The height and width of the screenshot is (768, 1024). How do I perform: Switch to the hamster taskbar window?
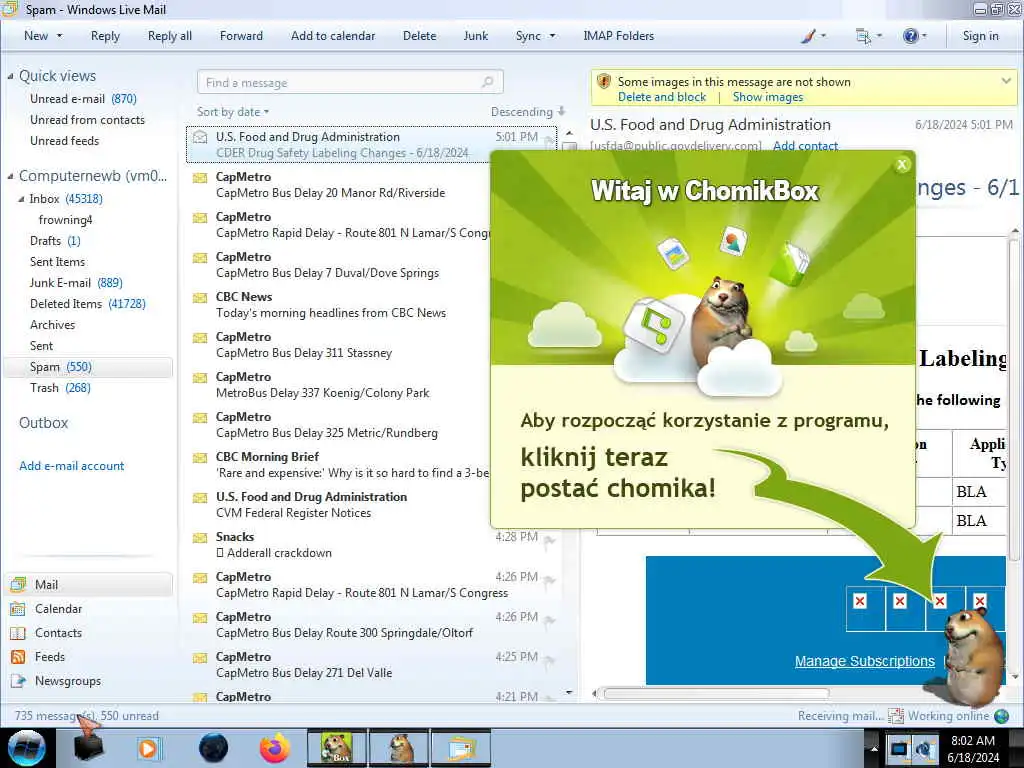pyautogui.click(x=398, y=748)
